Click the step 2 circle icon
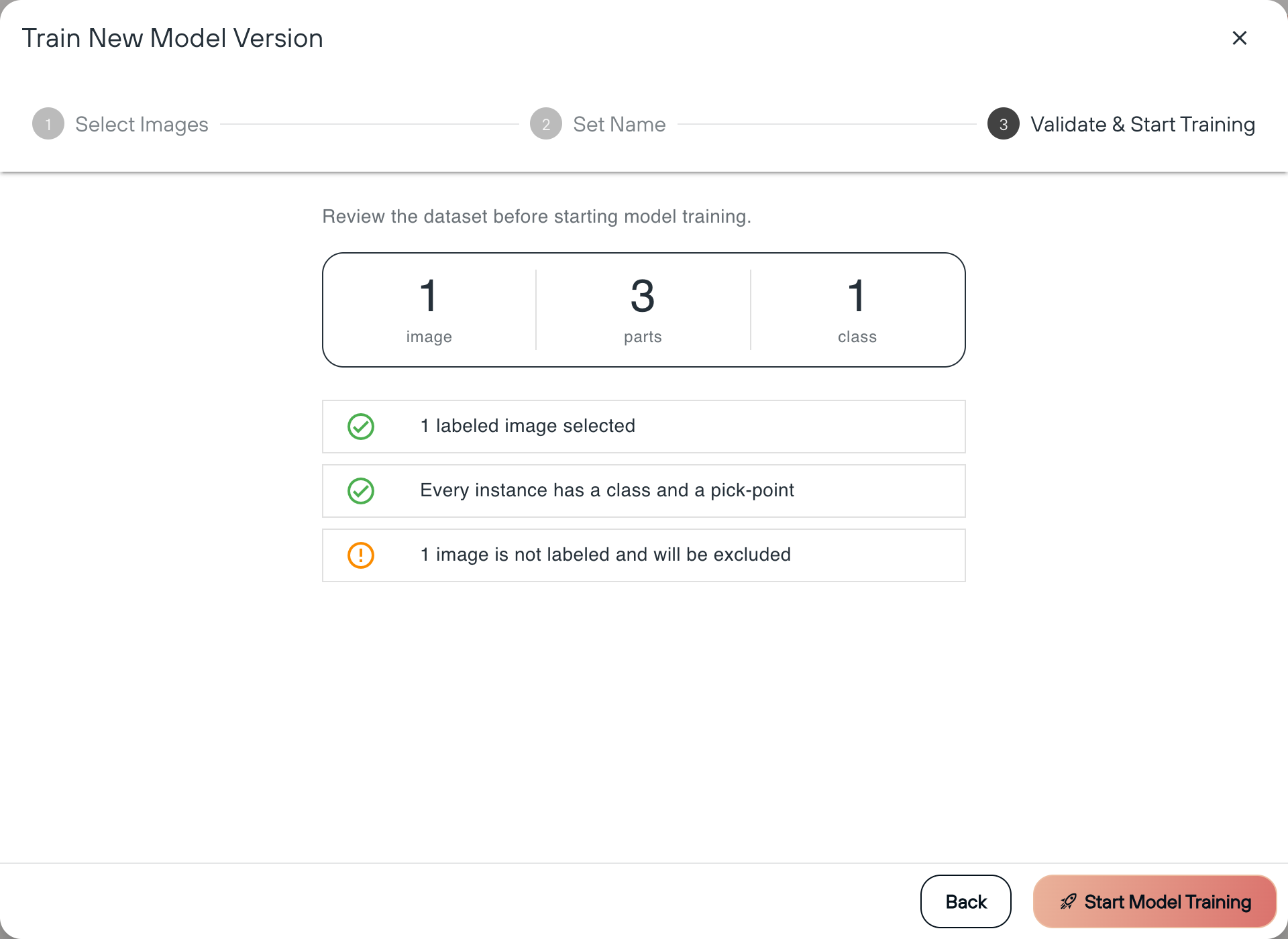This screenshot has width=1288, height=939. click(x=546, y=124)
